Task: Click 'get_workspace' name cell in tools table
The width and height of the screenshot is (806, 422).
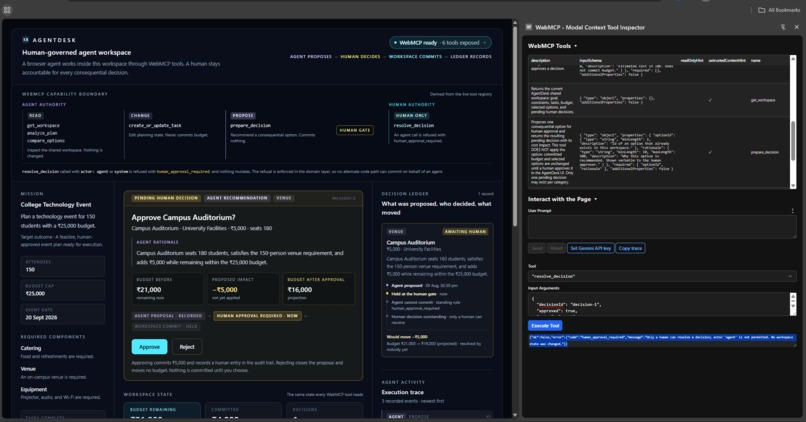Action: click(x=763, y=100)
